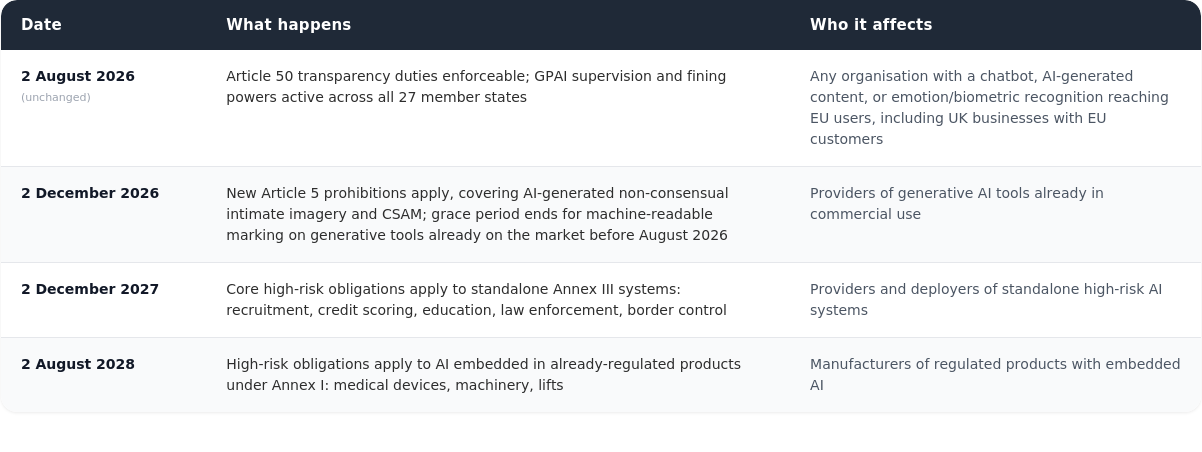Click Providers of generative AI tools cell

(957, 204)
